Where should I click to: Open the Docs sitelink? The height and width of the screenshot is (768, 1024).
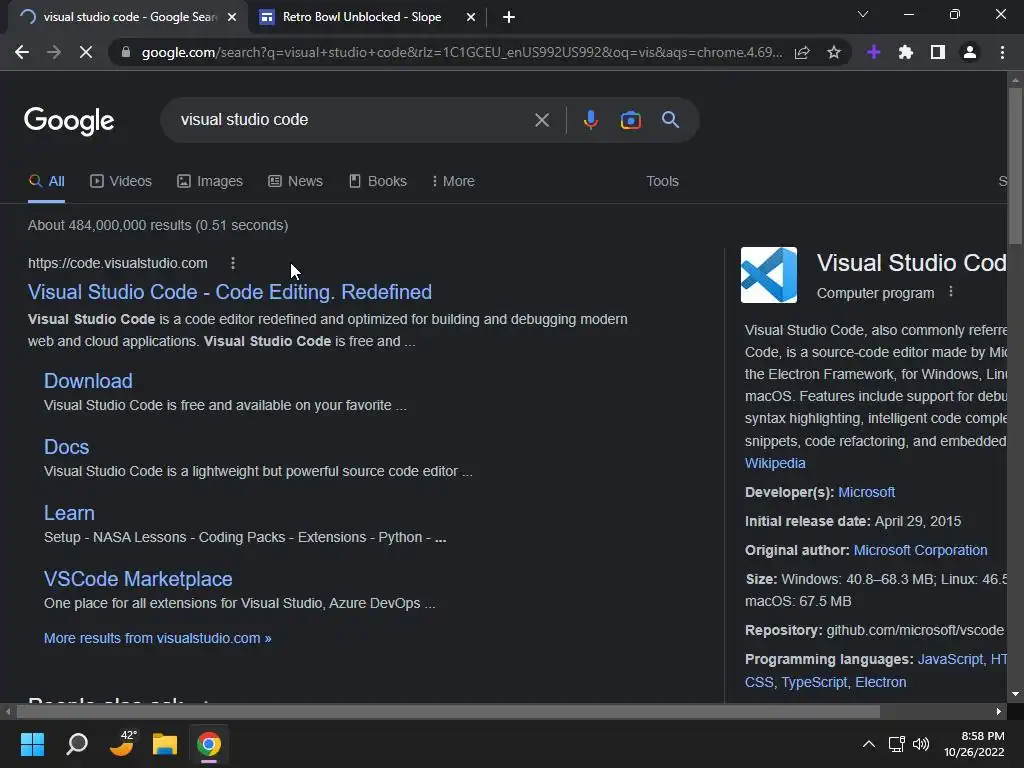point(67,447)
